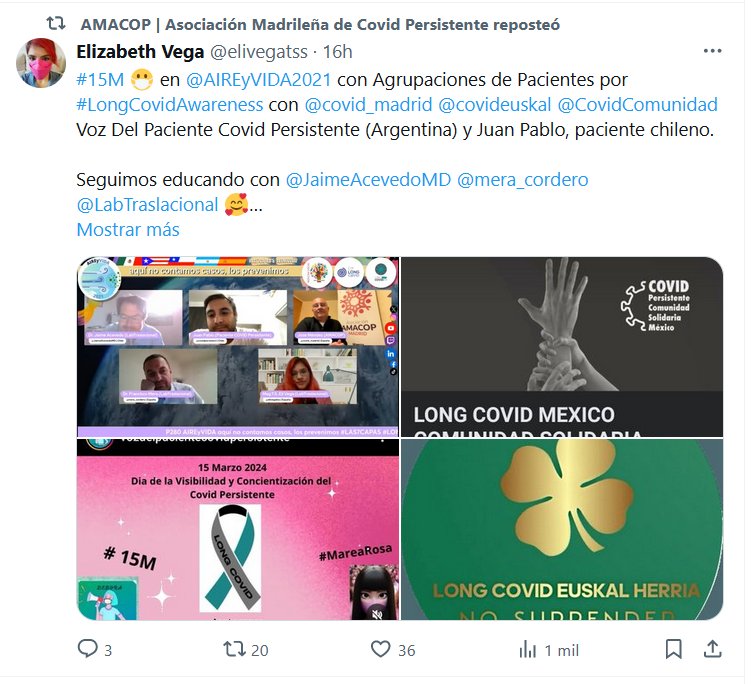
Task: Open the @LabTraslacional mention
Action: click(148, 204)
